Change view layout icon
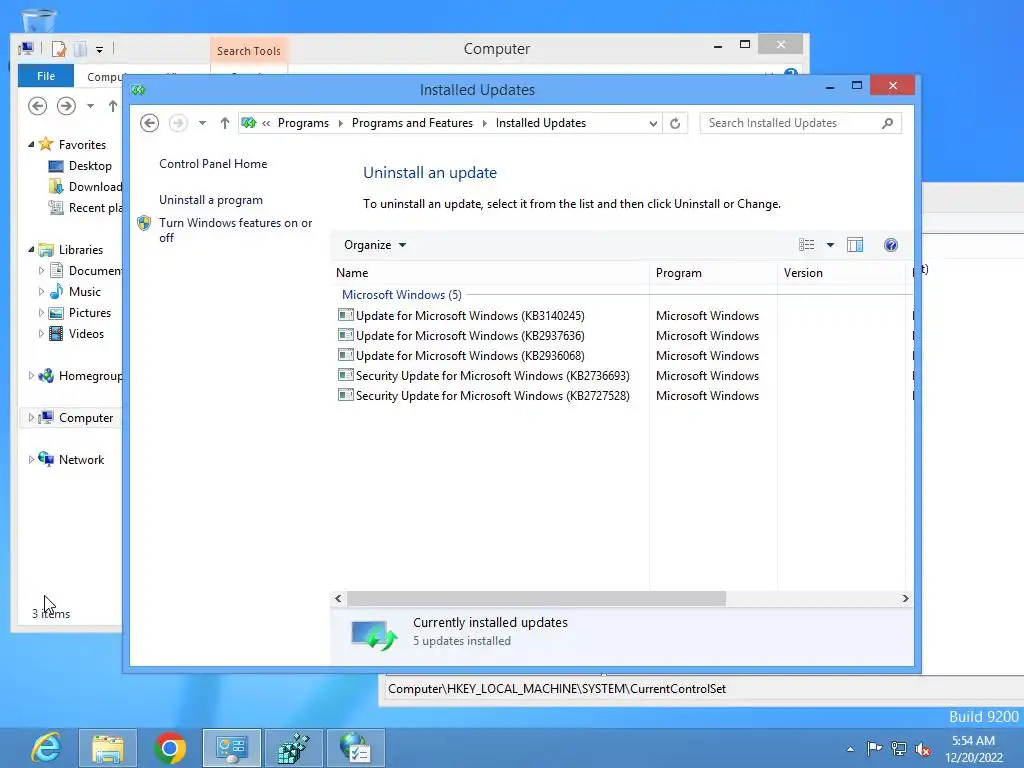Screen dimensions: 1024x768 point(807,245)
